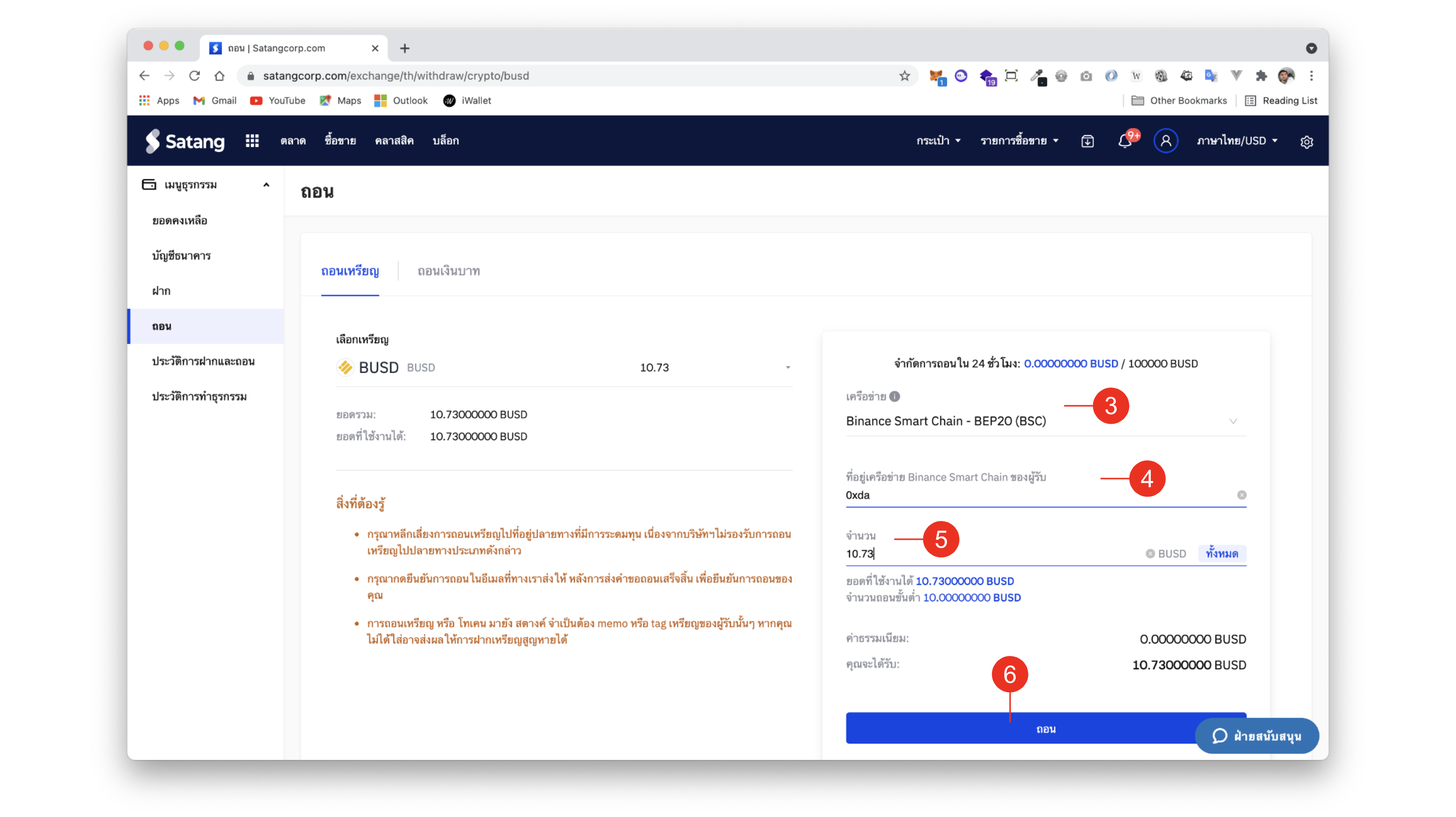Select ถอน in the sidebar
Viewport: 1456px width, 817px height.
pos(206,326)
